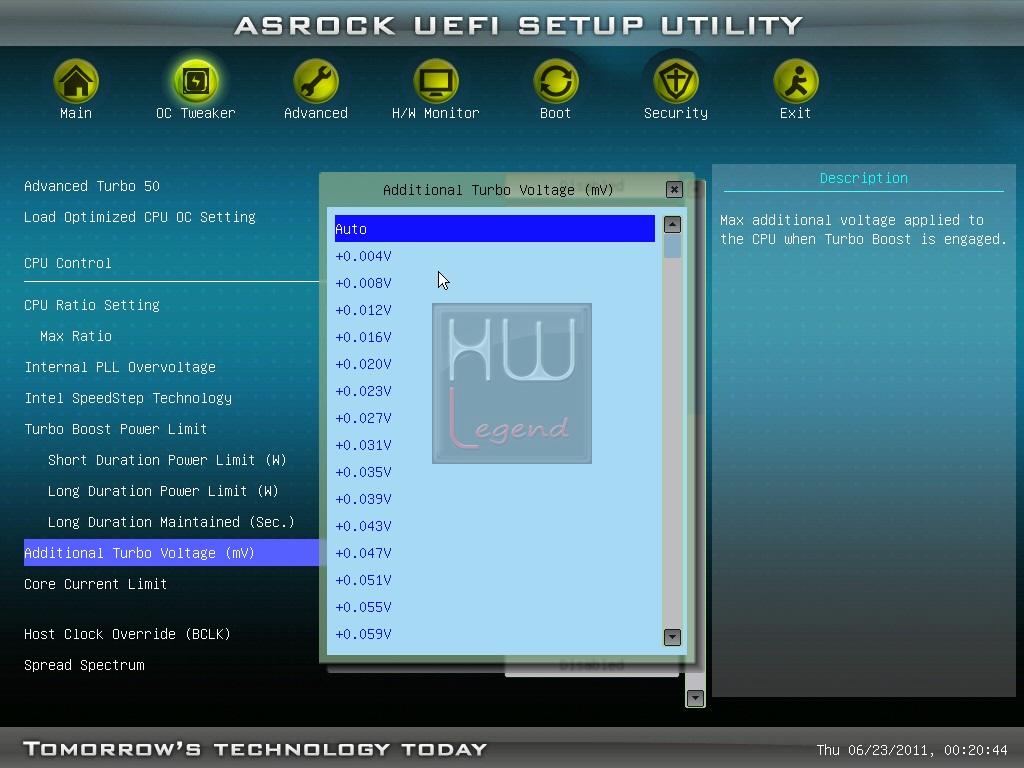Click the popup list scroll-down arrow
1024x768 pixels.
[672, 637]
